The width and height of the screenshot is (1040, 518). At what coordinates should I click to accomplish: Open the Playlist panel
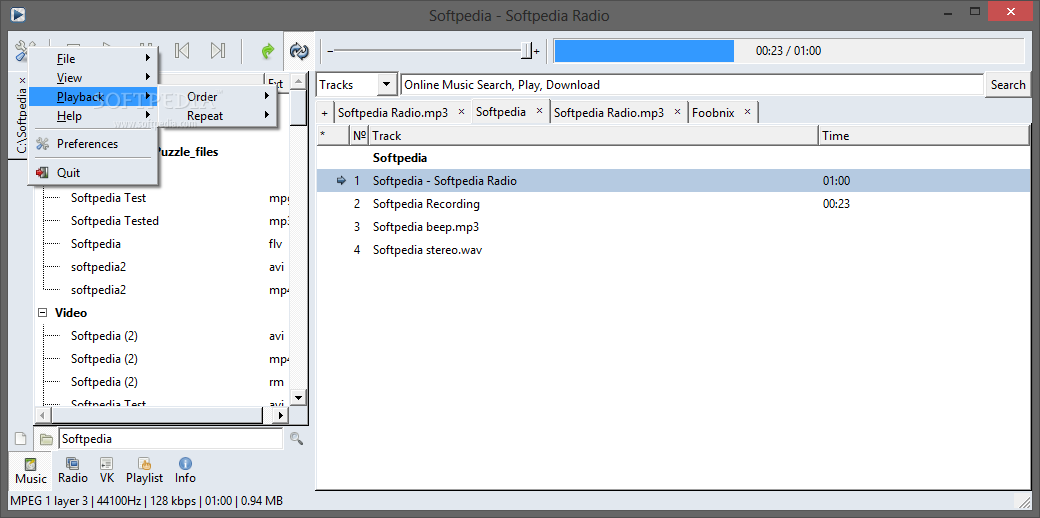pos(145,471)
